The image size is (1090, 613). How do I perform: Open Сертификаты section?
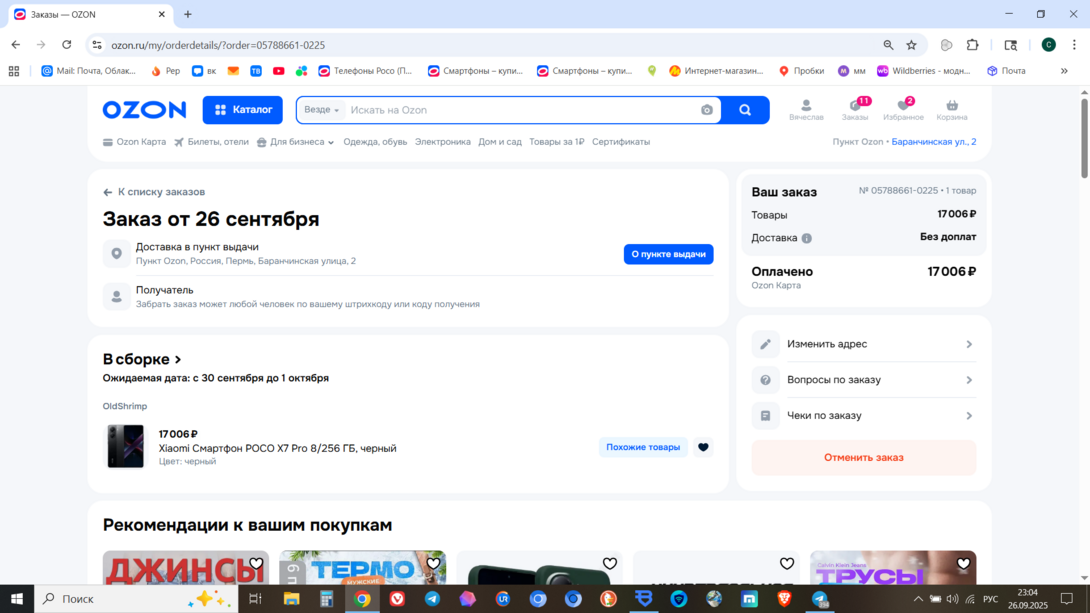coord(621,142)
